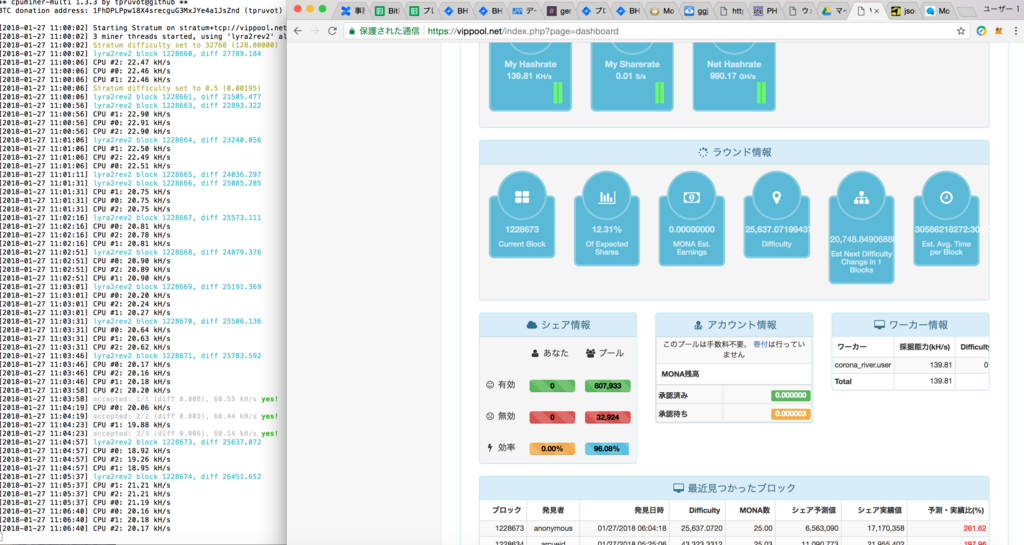The width and height of the screenshot is (1024, 545).
Task: Open the green circular extension icon
Action: click(981, 31)
